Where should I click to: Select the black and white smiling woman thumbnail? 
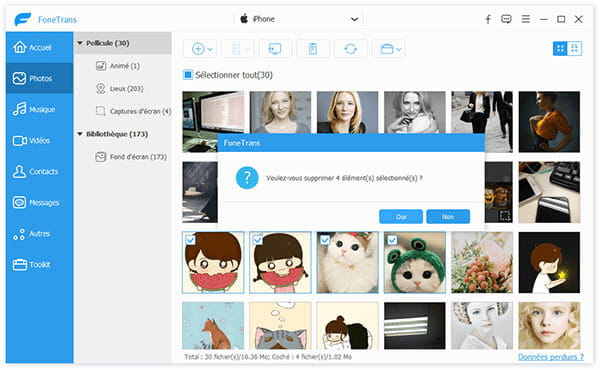(415, 112)
